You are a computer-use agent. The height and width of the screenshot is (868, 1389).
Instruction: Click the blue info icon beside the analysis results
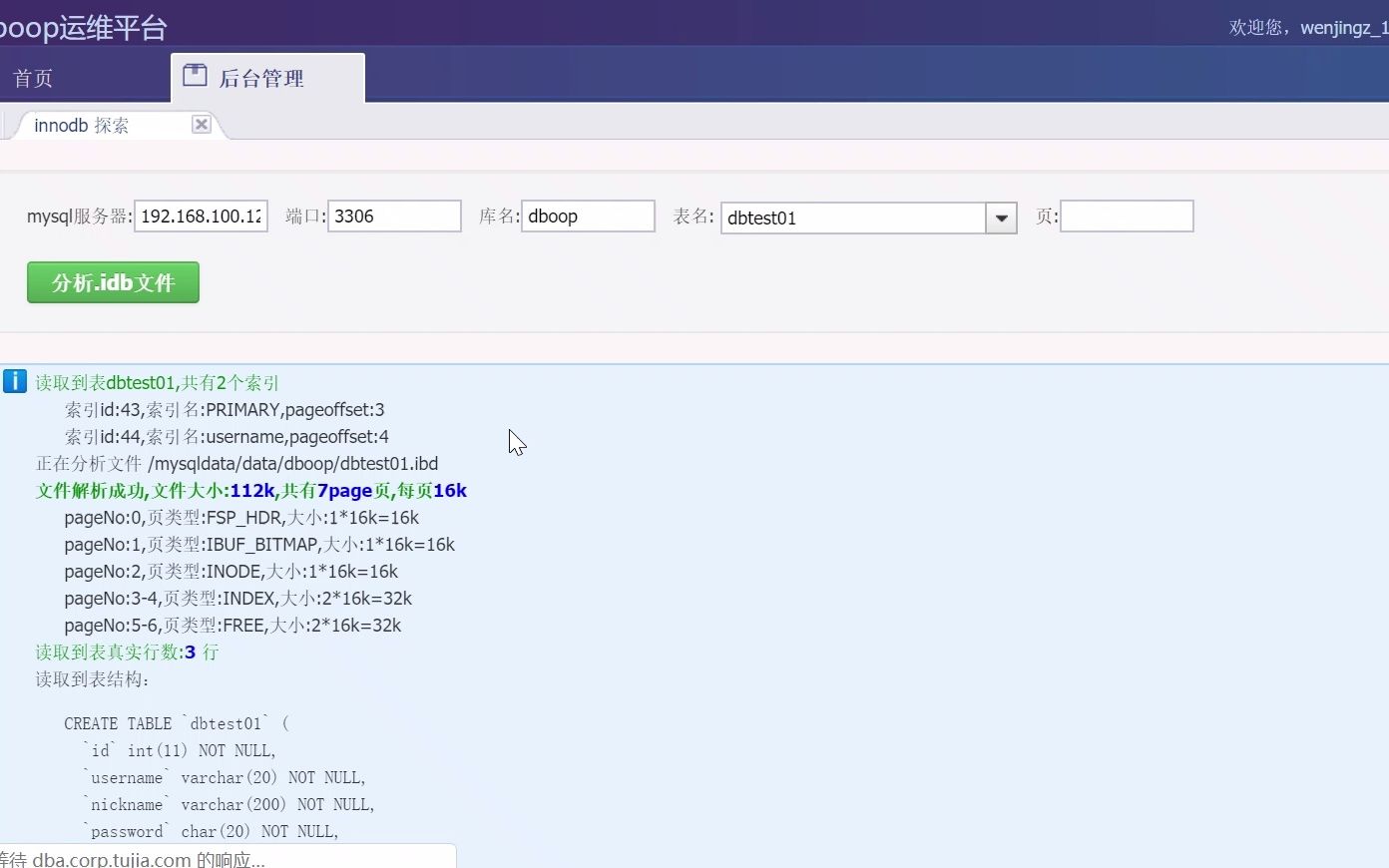tap(14, 380)
